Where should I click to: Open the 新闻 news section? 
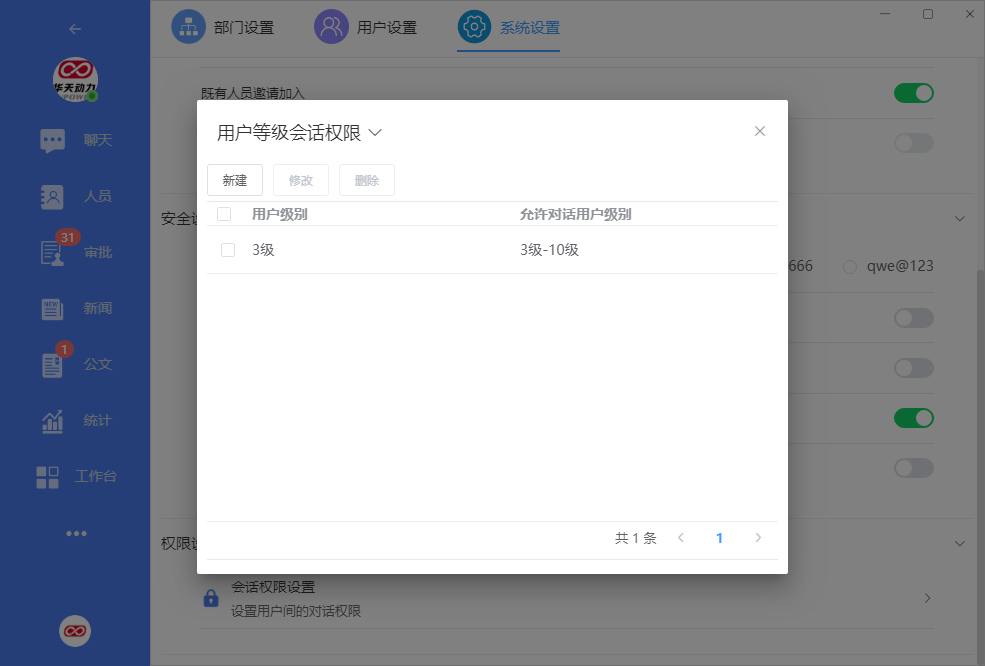(x=75, y=308)
